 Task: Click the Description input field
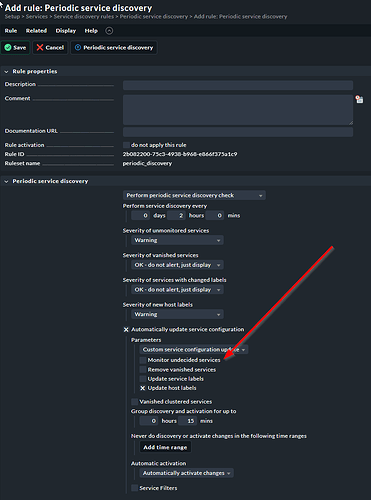pyautogui.click(x=238, y=85)
